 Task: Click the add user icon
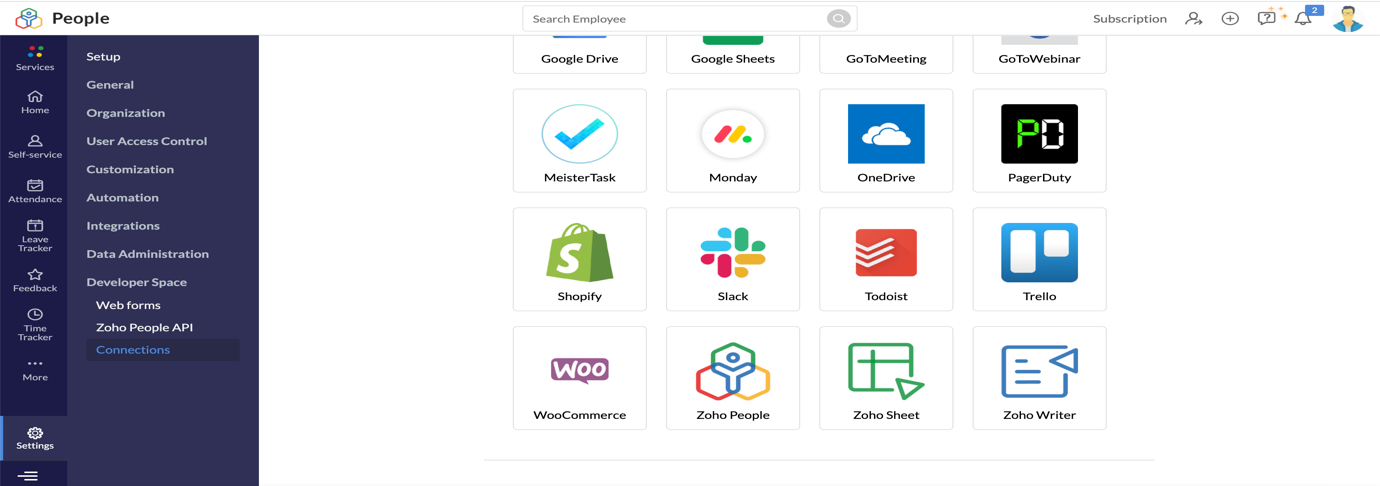(x=1194, y=18)
